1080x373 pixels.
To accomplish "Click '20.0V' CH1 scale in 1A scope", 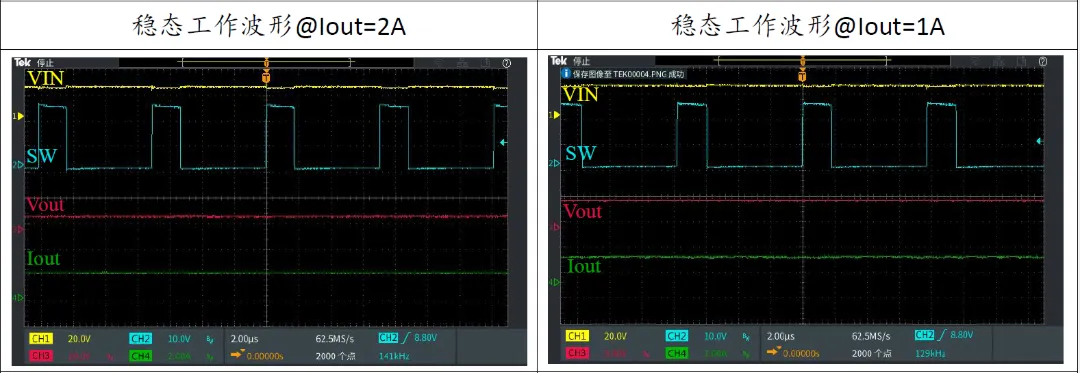I will pos(616,336).
